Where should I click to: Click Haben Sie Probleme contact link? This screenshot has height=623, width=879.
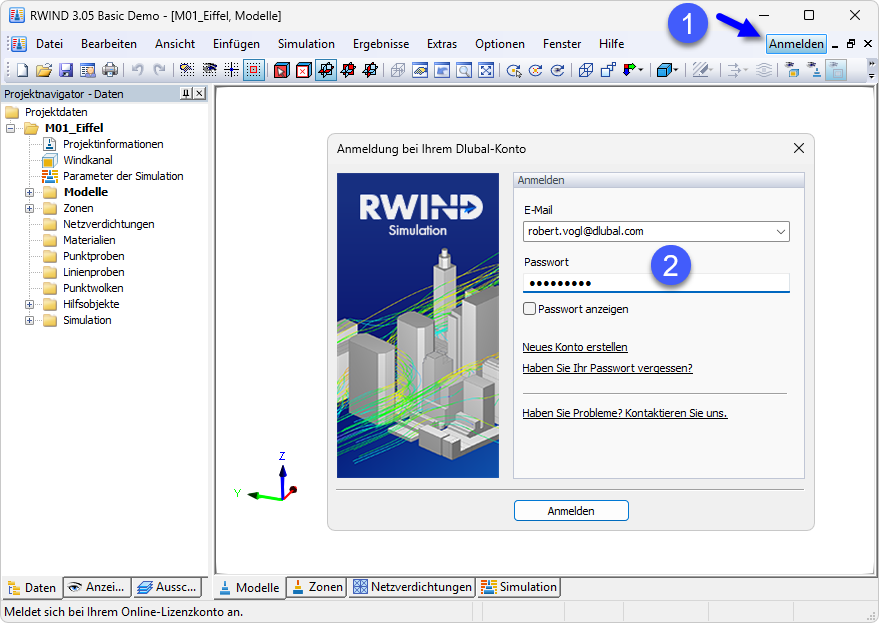point(624,413)
